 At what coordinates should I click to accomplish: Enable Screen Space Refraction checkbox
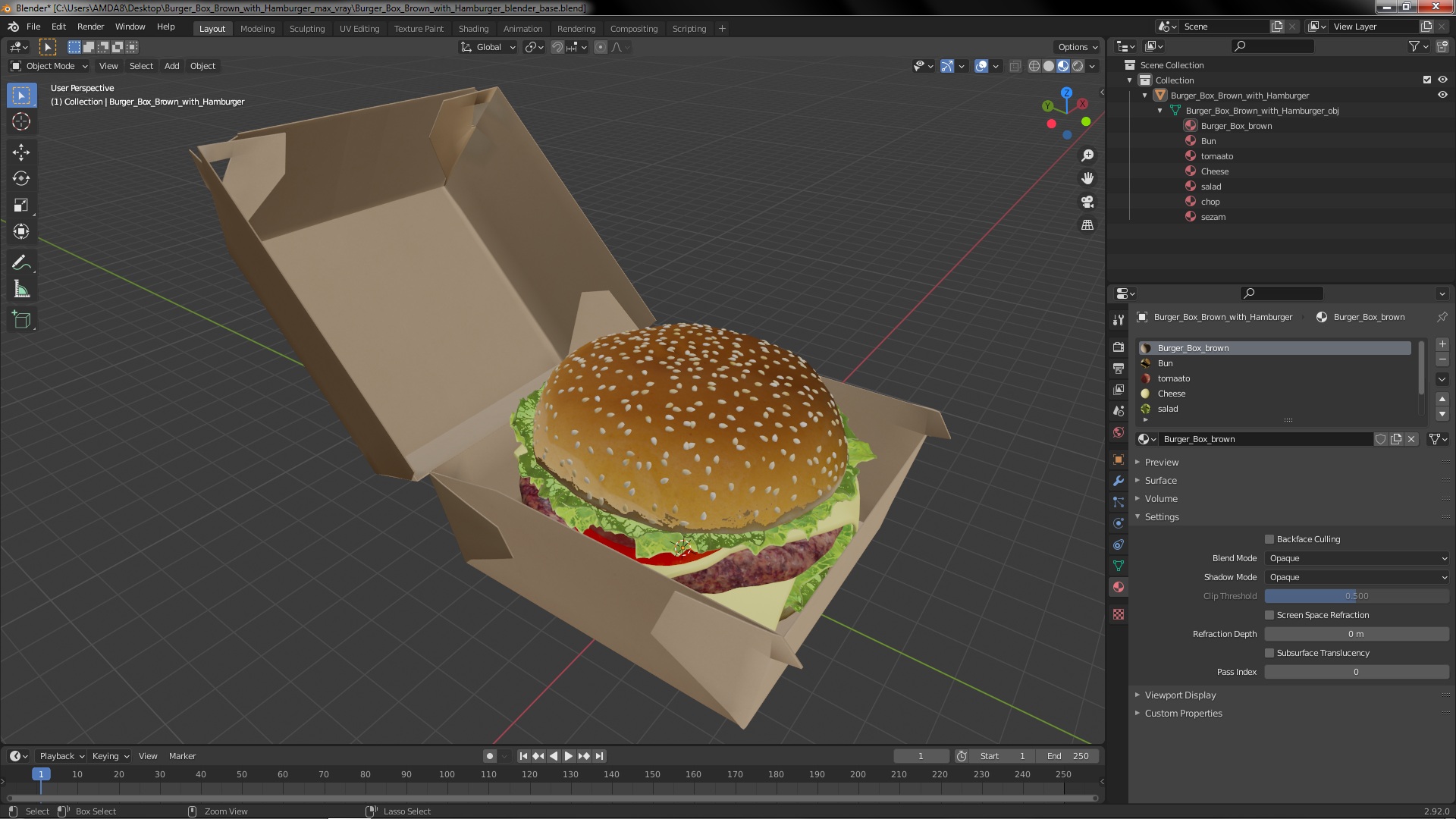pos(1269,615)
